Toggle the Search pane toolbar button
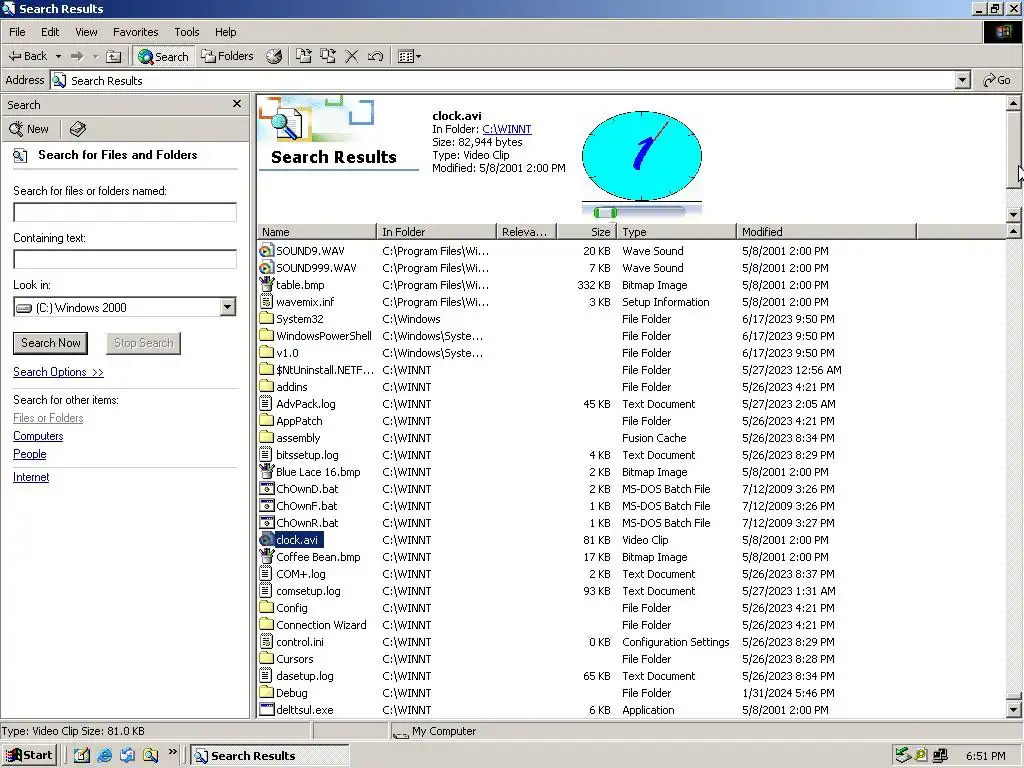This screenshot has height=768, width=1024. [163, 56]
